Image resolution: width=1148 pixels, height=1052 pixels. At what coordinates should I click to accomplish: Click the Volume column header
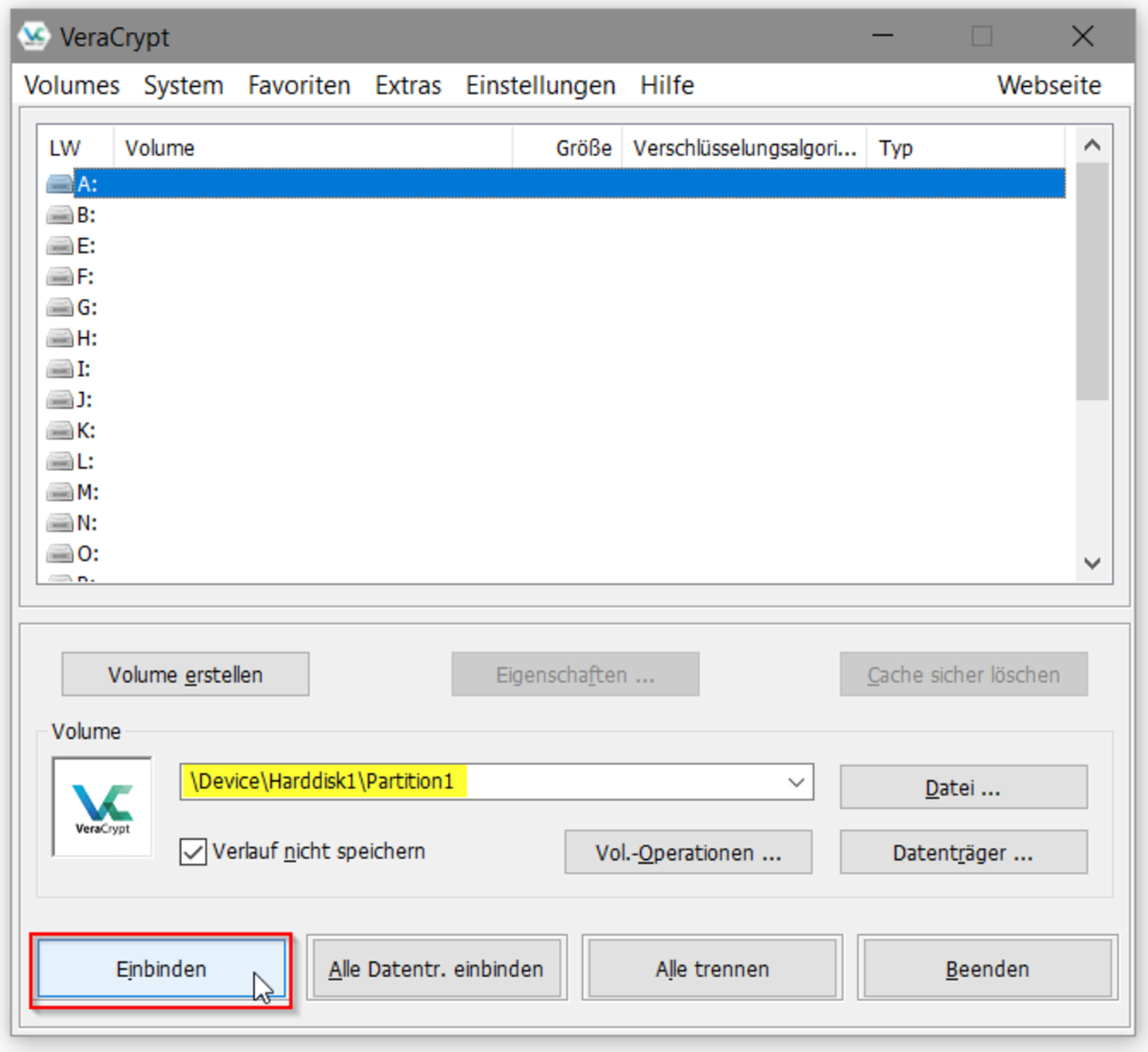click(x=313, y=148)
